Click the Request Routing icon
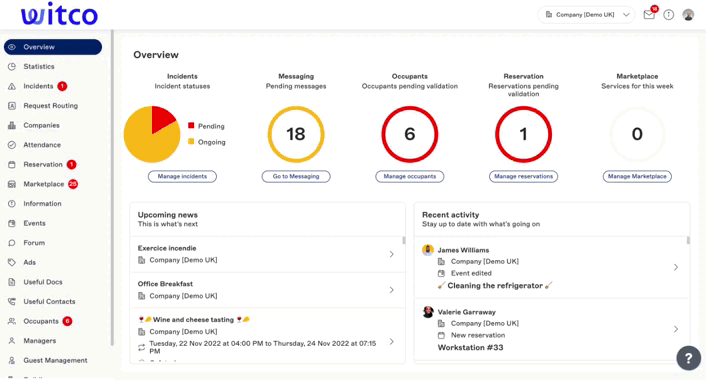Screen dimensions: 706x380 coord(12,106)
